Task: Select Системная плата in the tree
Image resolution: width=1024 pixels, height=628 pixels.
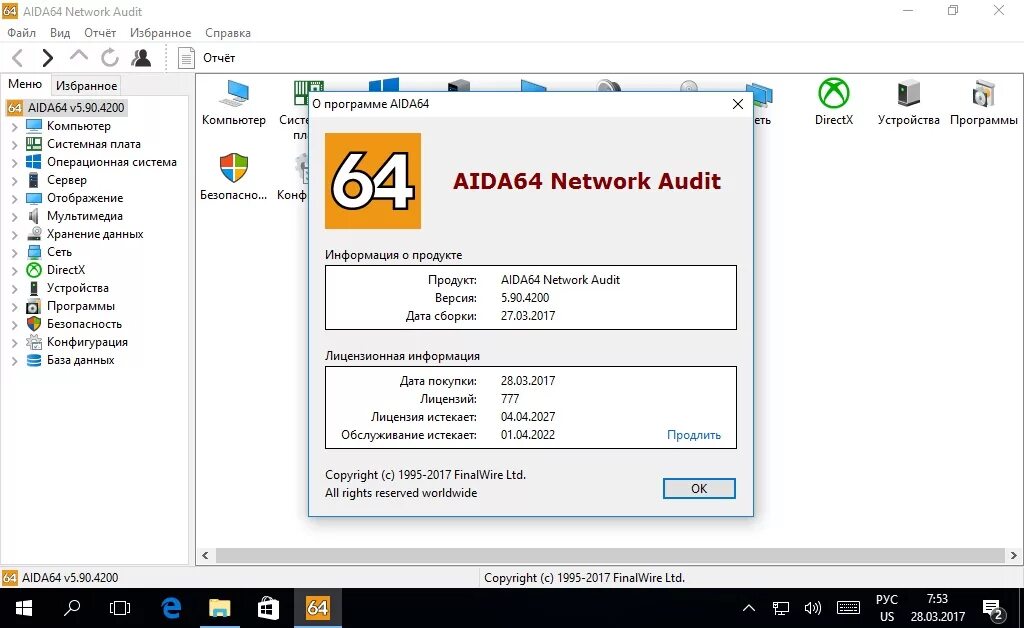Action: coord(83,144)
